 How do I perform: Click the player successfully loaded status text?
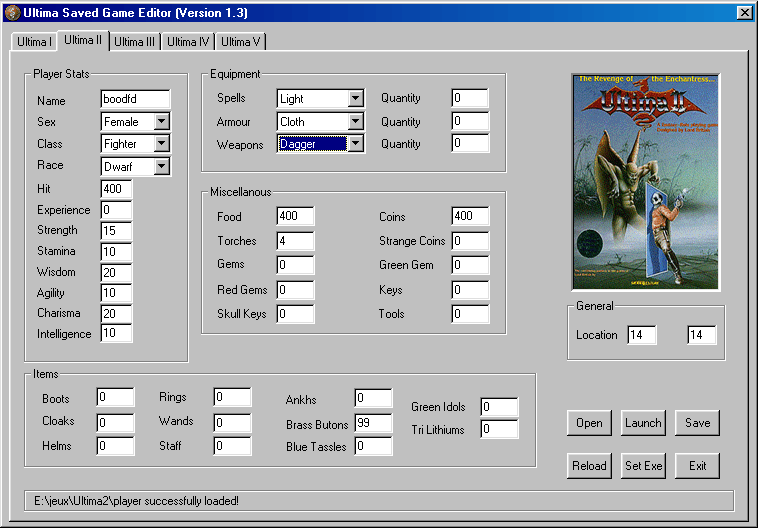click(x=136, y=501)
